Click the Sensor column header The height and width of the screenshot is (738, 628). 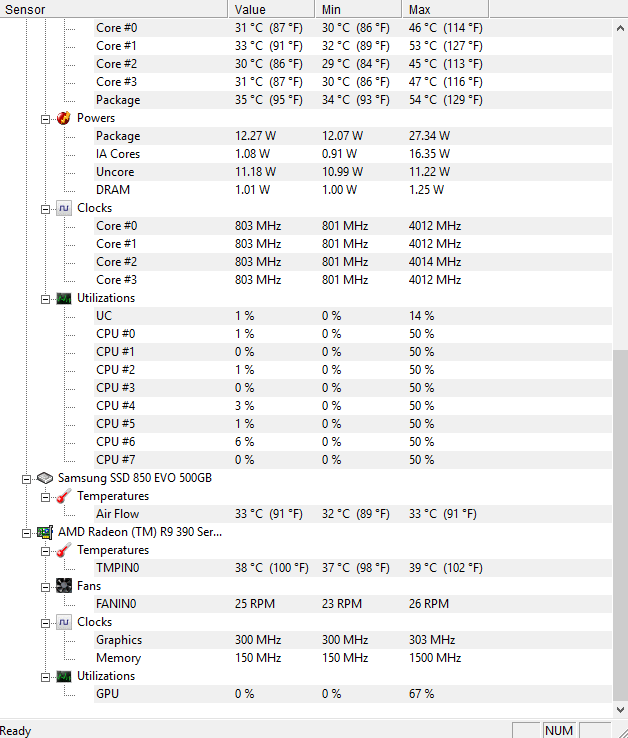point(114,9)
